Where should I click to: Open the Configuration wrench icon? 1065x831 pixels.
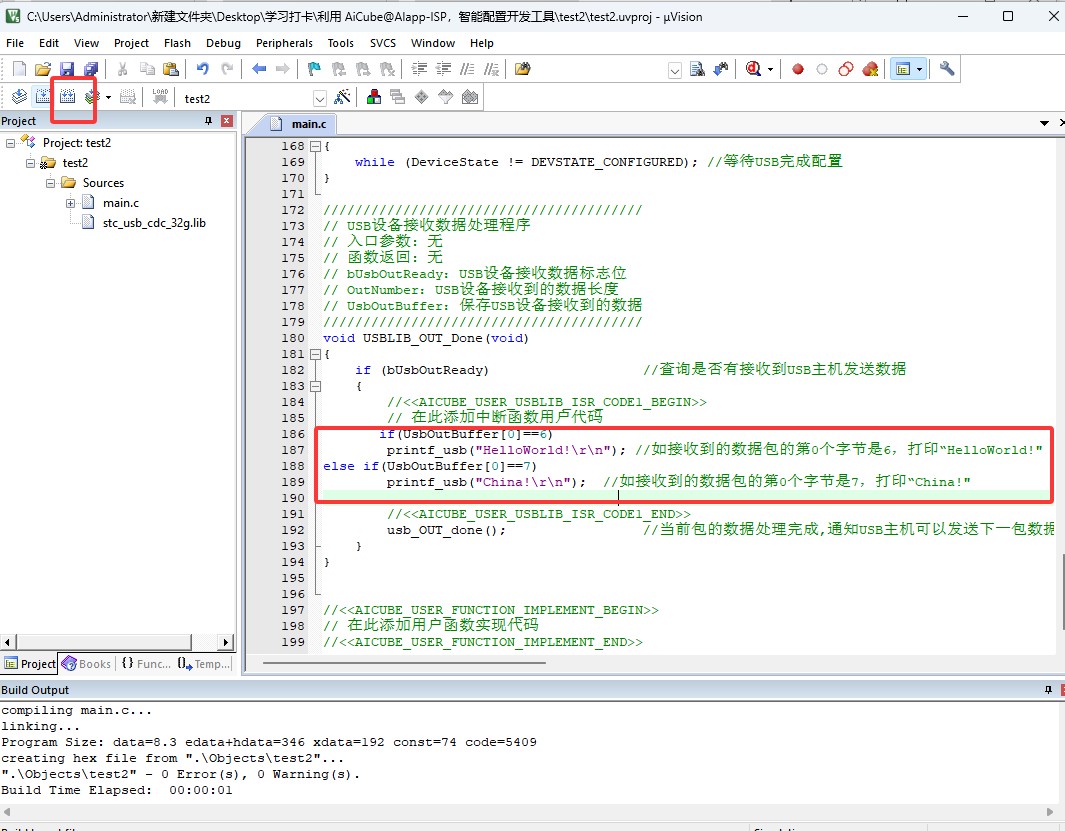[x=947, y=69]
